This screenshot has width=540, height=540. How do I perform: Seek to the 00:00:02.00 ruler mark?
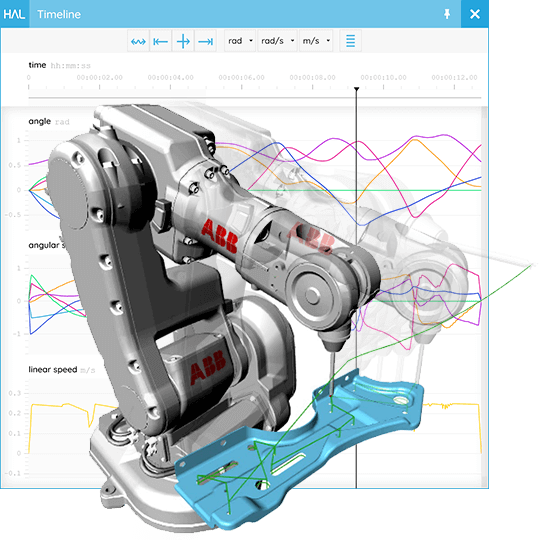(100, 77)
